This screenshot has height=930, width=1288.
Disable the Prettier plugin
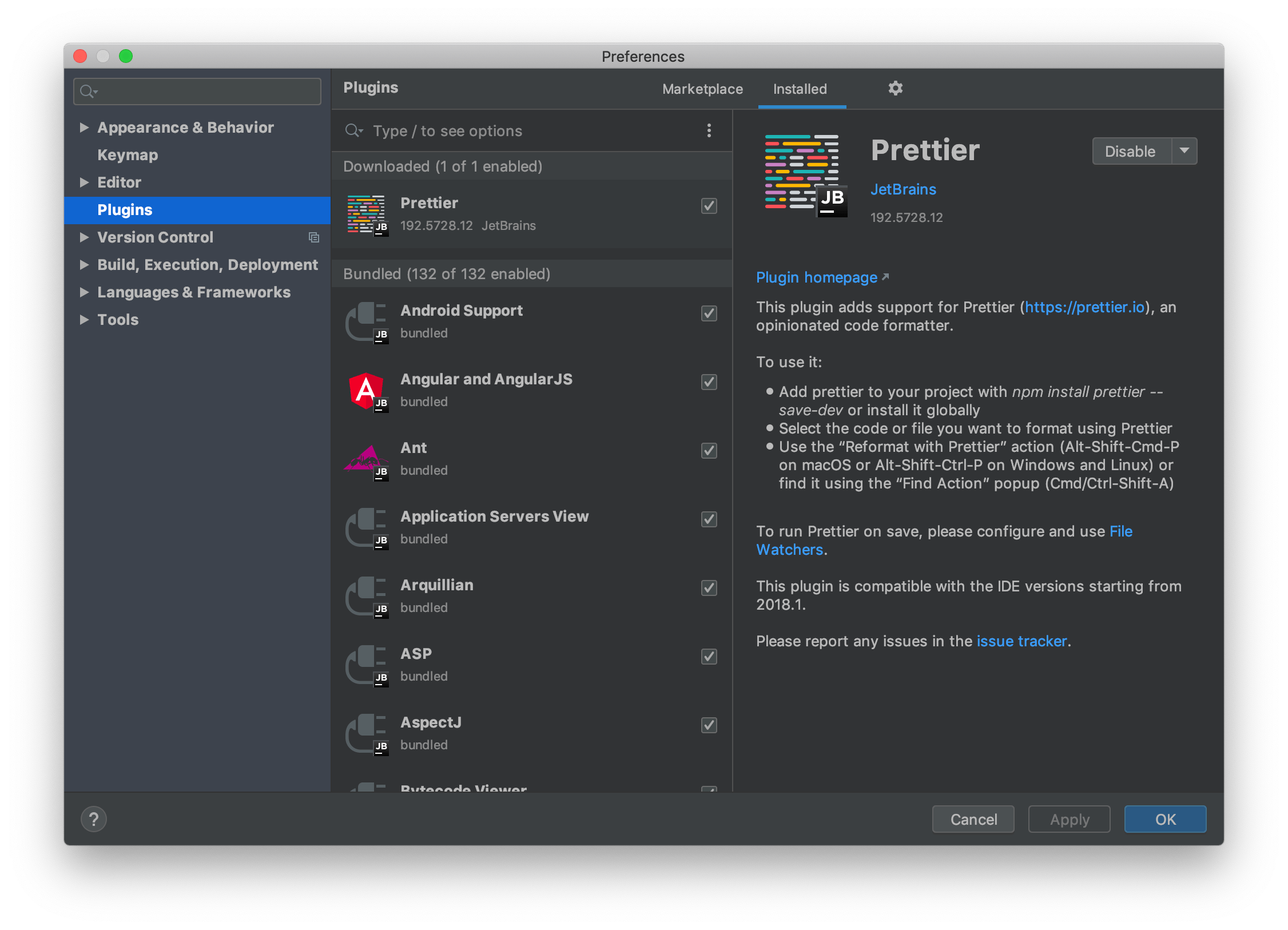pos(1131,151)
